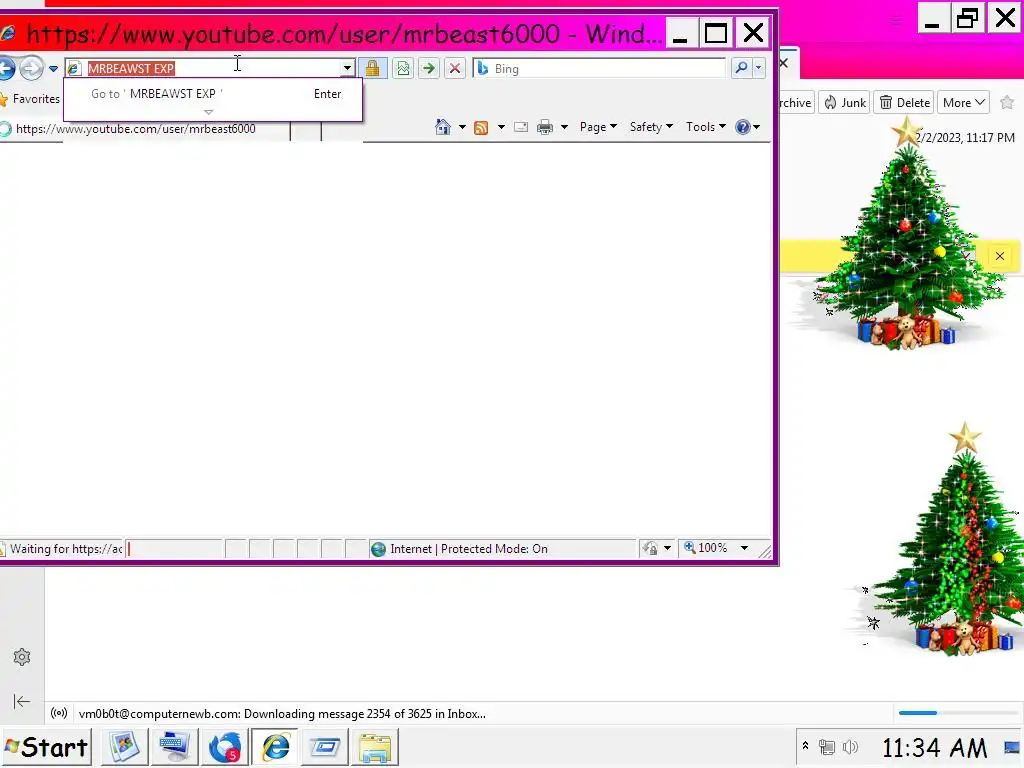Click the red Stop loading button

[455, 68]
